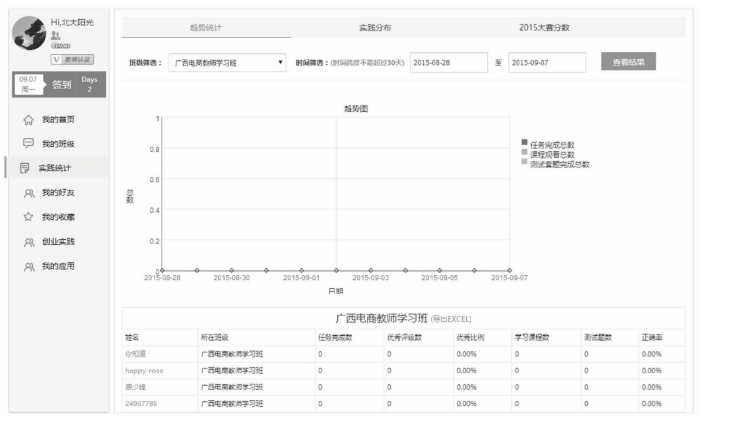Click the 学习课程数 column header

(532, 337)
